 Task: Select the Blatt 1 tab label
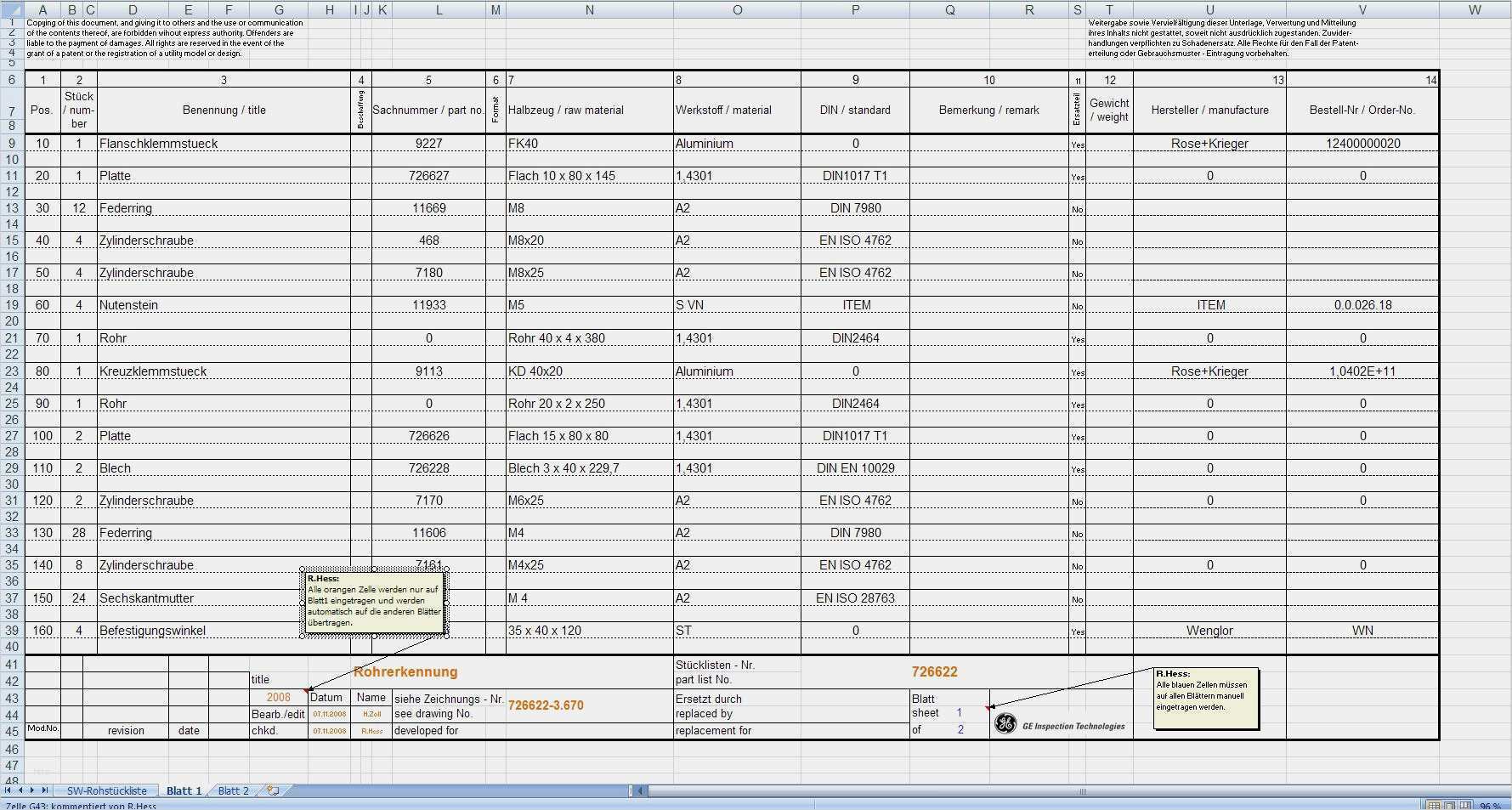click(x=183, y=790)
